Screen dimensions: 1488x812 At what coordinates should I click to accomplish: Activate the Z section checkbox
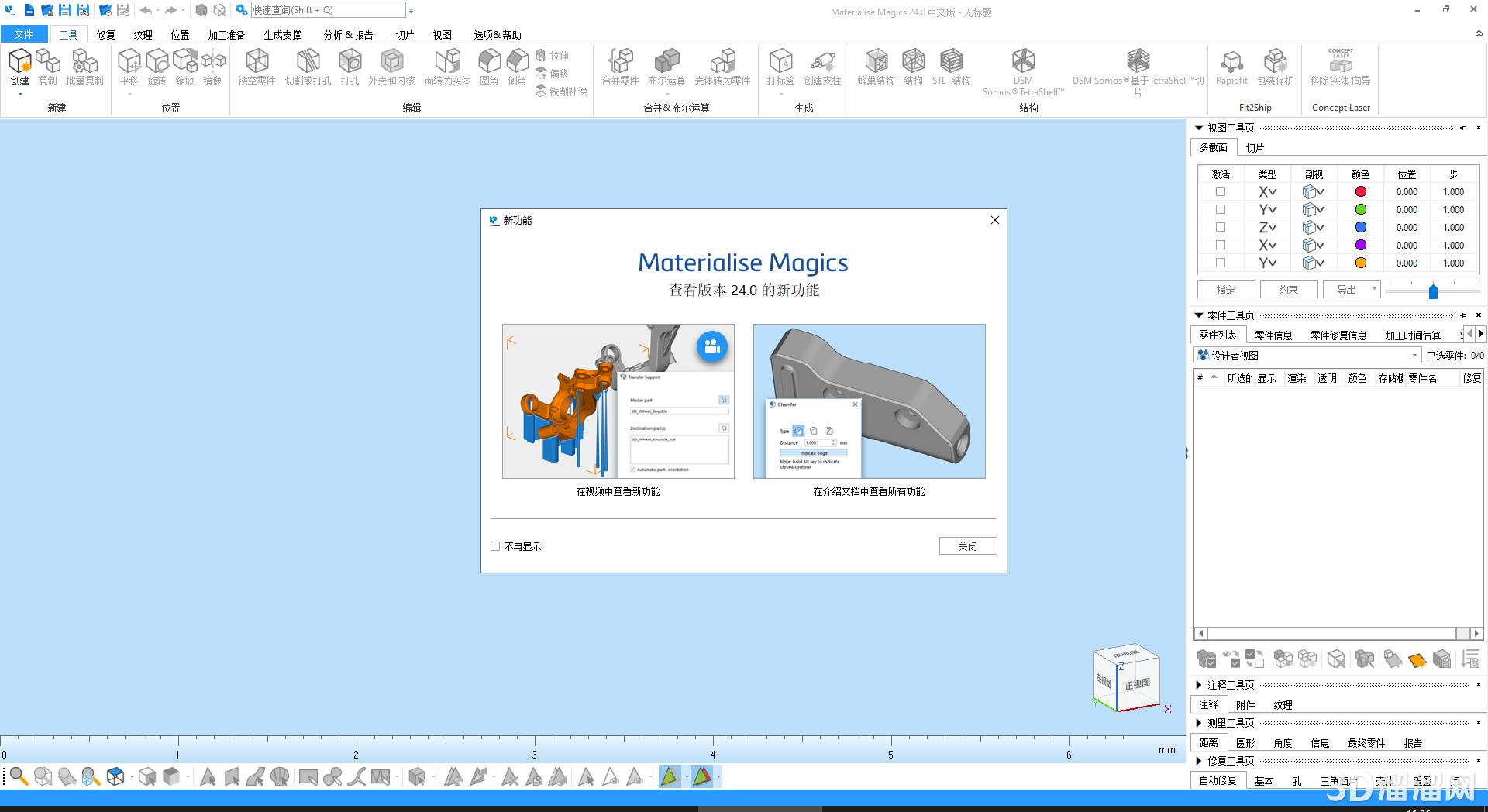click(x=1221, y=227)
